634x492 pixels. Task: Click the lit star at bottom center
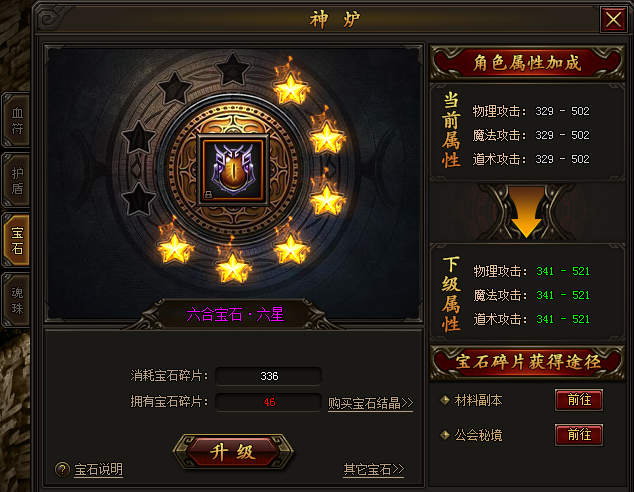[x=232, y=266]
